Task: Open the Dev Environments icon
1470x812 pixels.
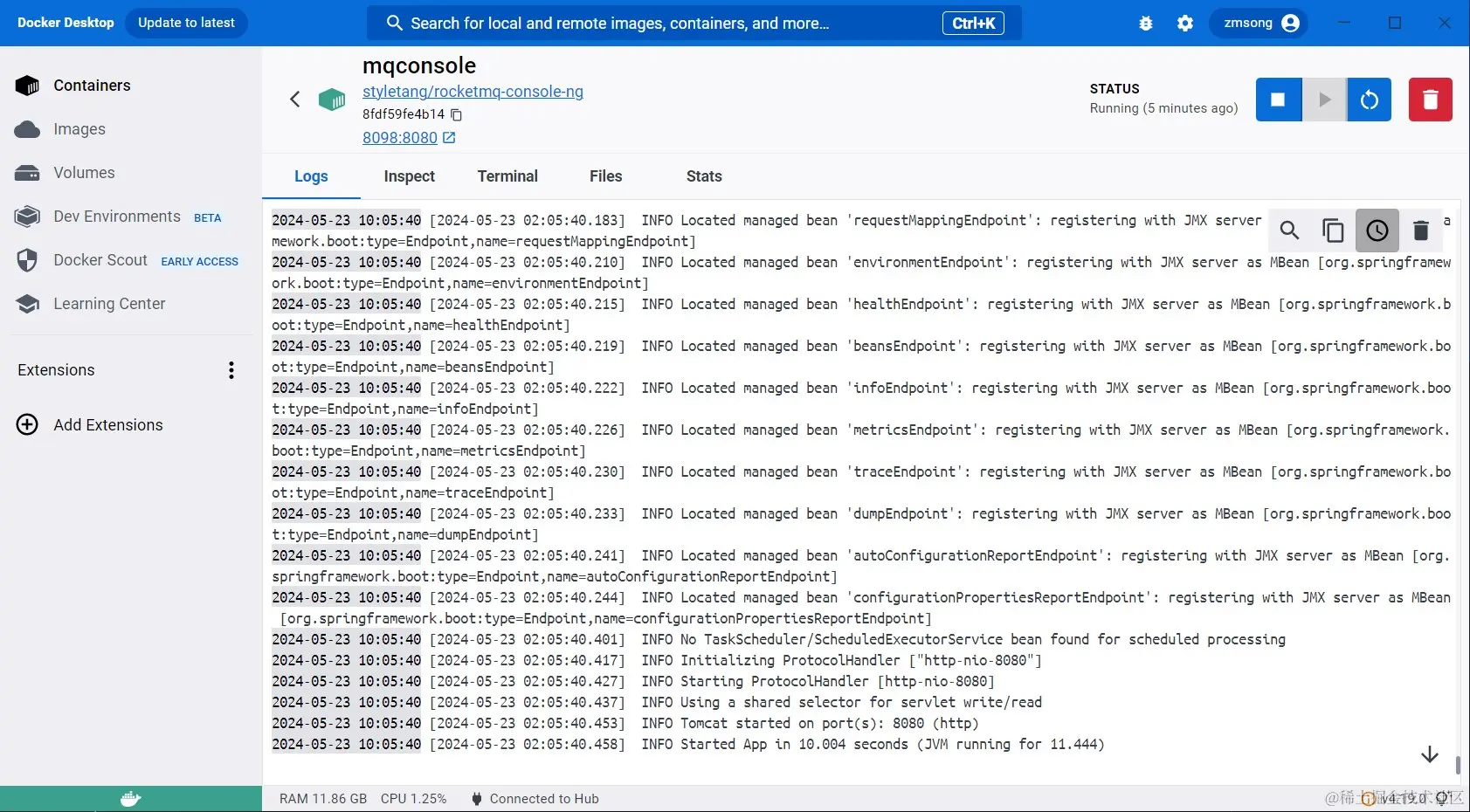Action: pyautogui.click(x=27, y=217)
